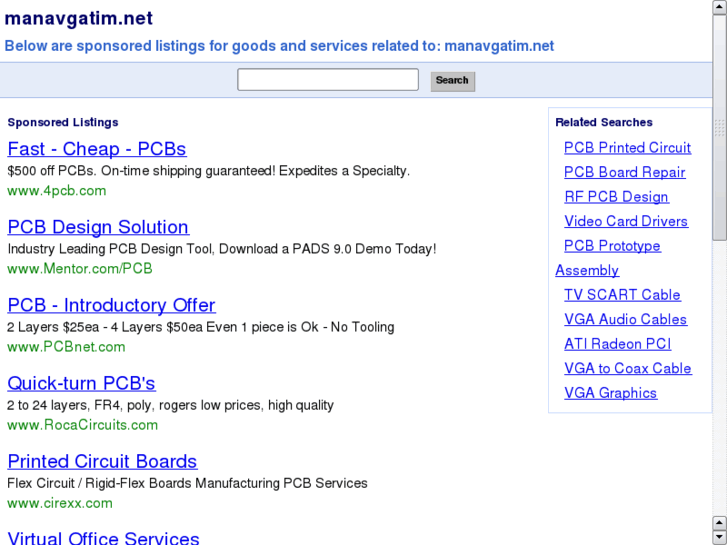The height and width of the screenshot is (545, 727).
Task: Click the Flex Circuit / Rigid-Flex Boards description
Action: pyautogui.click(x=187, y=483)
